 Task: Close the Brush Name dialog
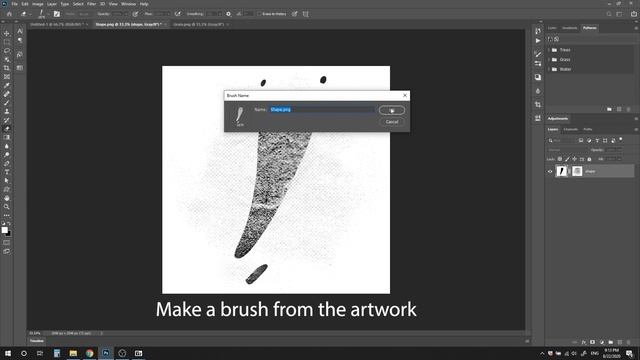point(405,96)
